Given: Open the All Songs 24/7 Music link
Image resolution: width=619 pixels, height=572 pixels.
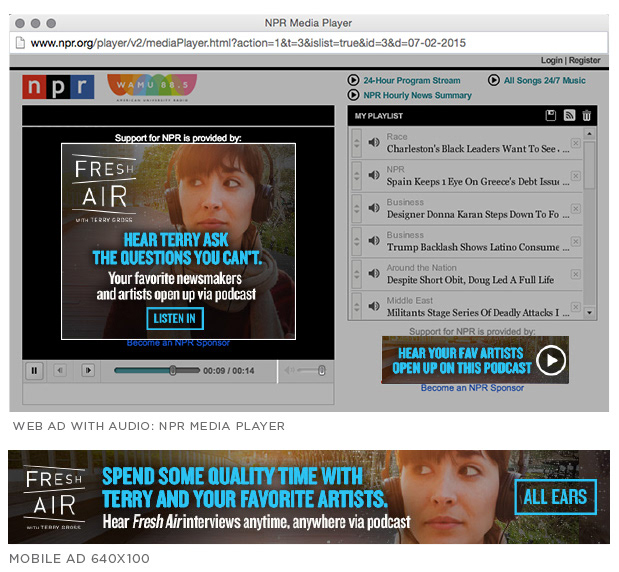Looking at the screenshot, I should pos(544,80).
